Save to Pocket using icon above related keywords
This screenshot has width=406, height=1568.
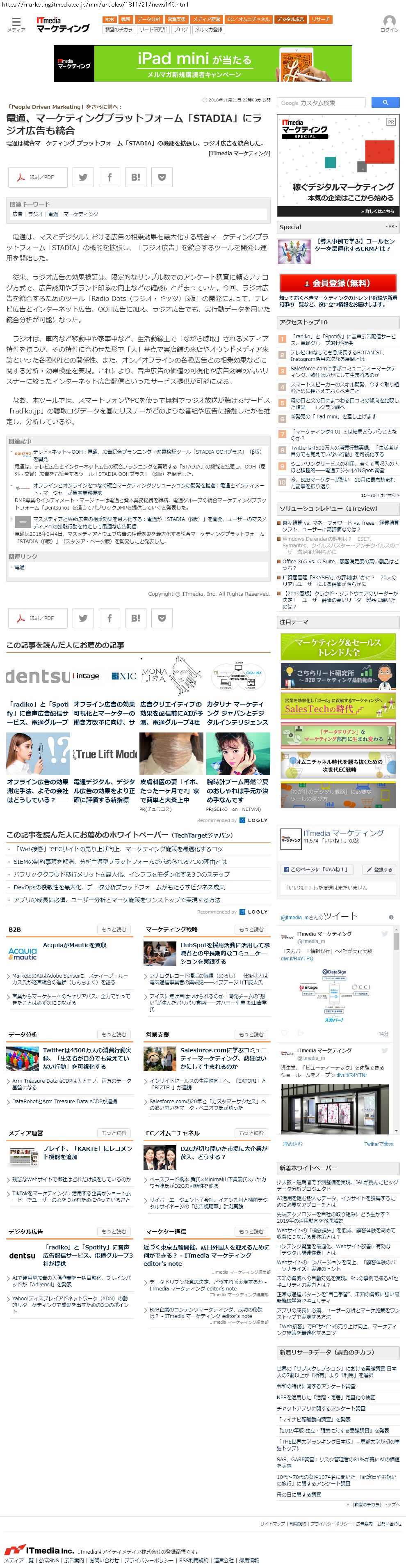(162, 177)
